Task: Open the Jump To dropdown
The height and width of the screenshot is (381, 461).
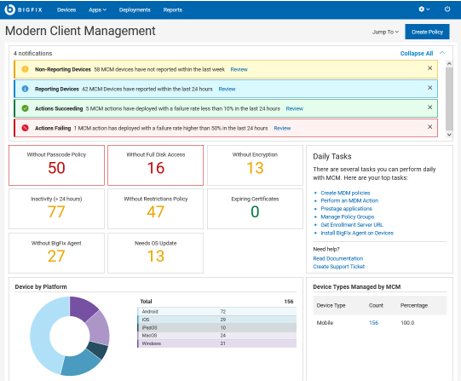Action: [385, 32]
